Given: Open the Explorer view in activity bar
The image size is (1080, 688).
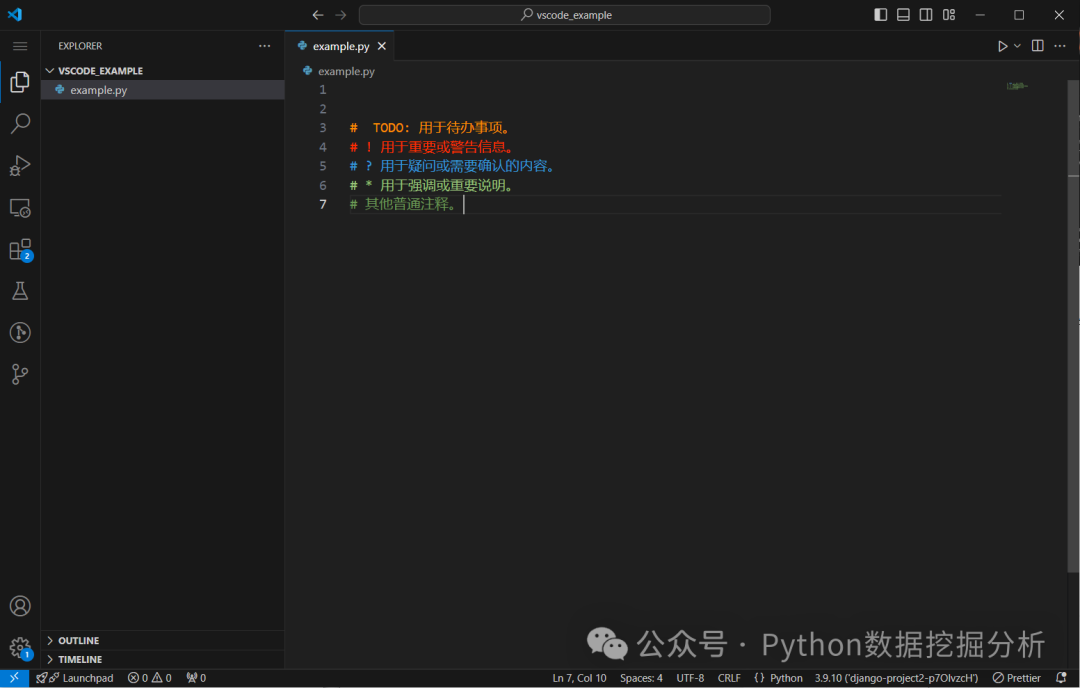Looking at the screenshot, I should point(20,82).
